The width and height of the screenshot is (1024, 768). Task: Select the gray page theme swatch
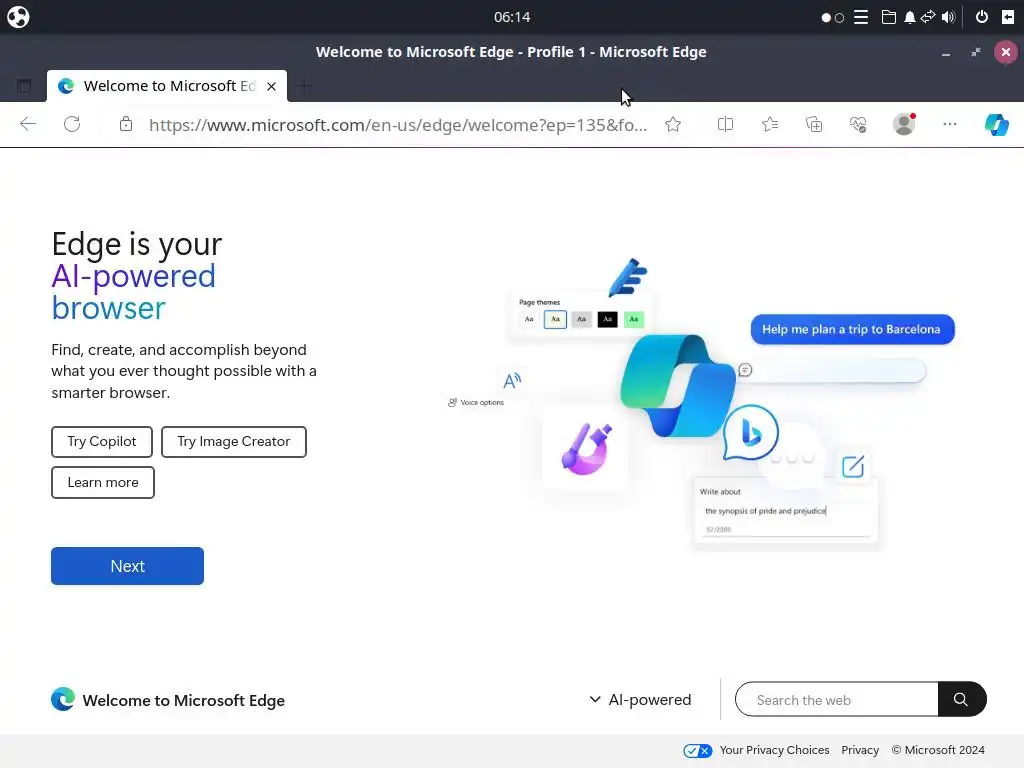581,319
